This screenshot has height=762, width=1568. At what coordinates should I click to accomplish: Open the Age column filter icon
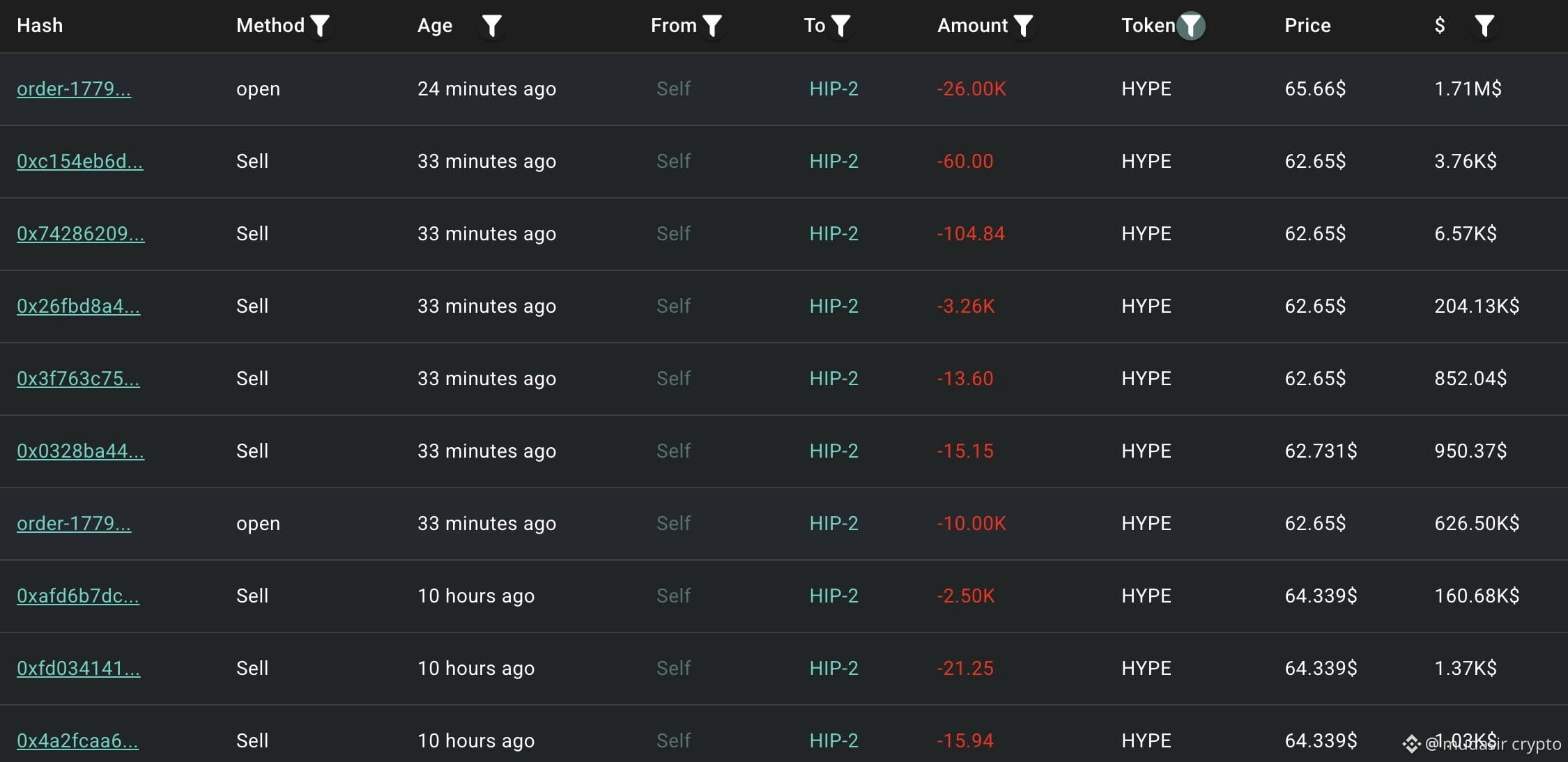pos(492,26)
